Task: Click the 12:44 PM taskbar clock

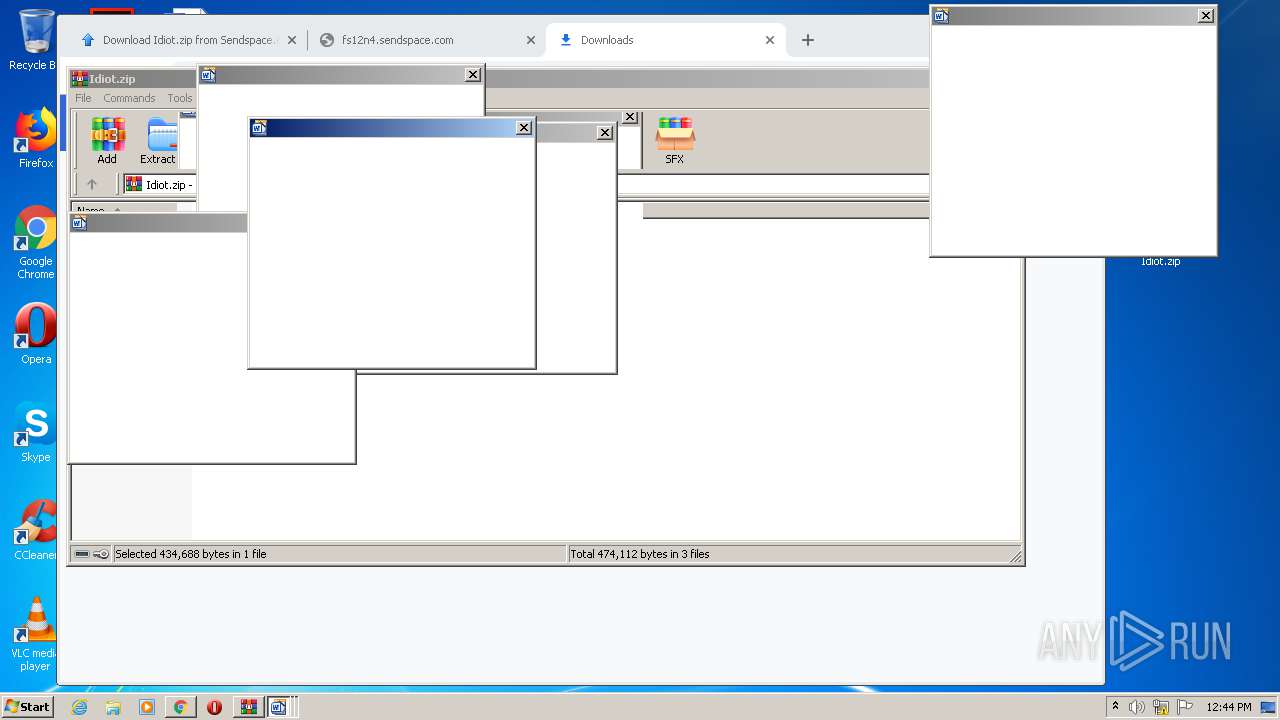Action: pos(1229,707)
